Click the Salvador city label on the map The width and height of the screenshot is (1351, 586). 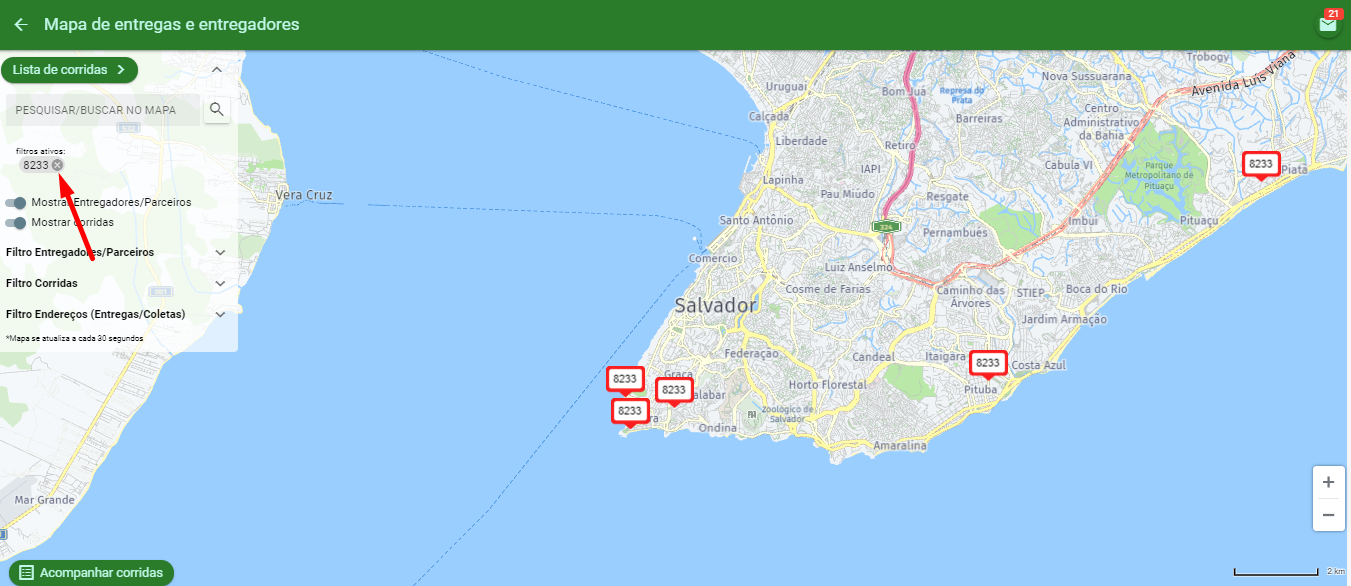point(716,305)
